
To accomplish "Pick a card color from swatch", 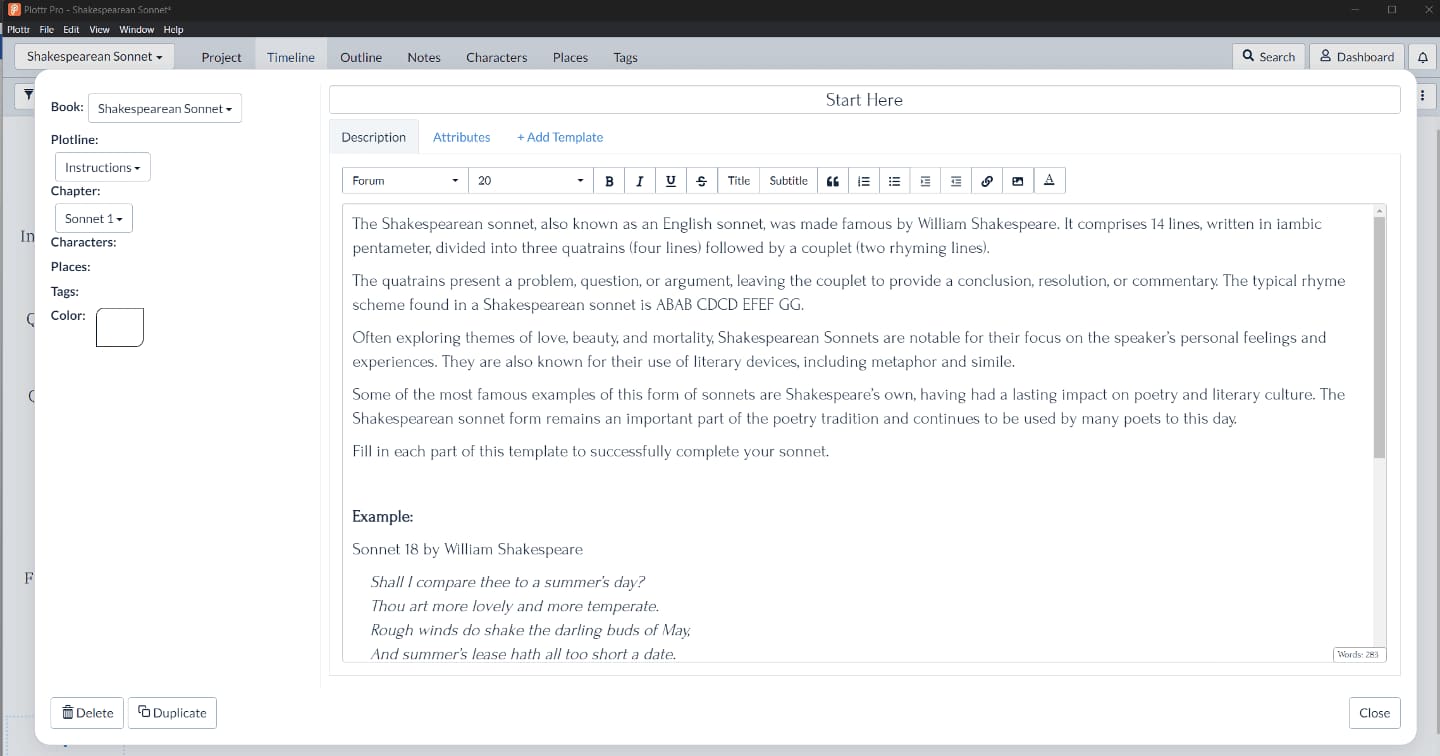I will tap(120, 327).
